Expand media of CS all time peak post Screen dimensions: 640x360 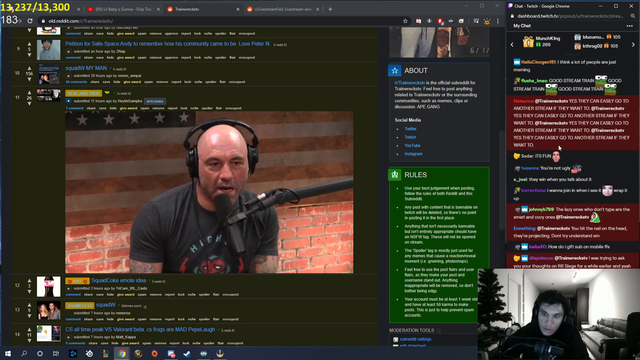[x=68, y=337]
